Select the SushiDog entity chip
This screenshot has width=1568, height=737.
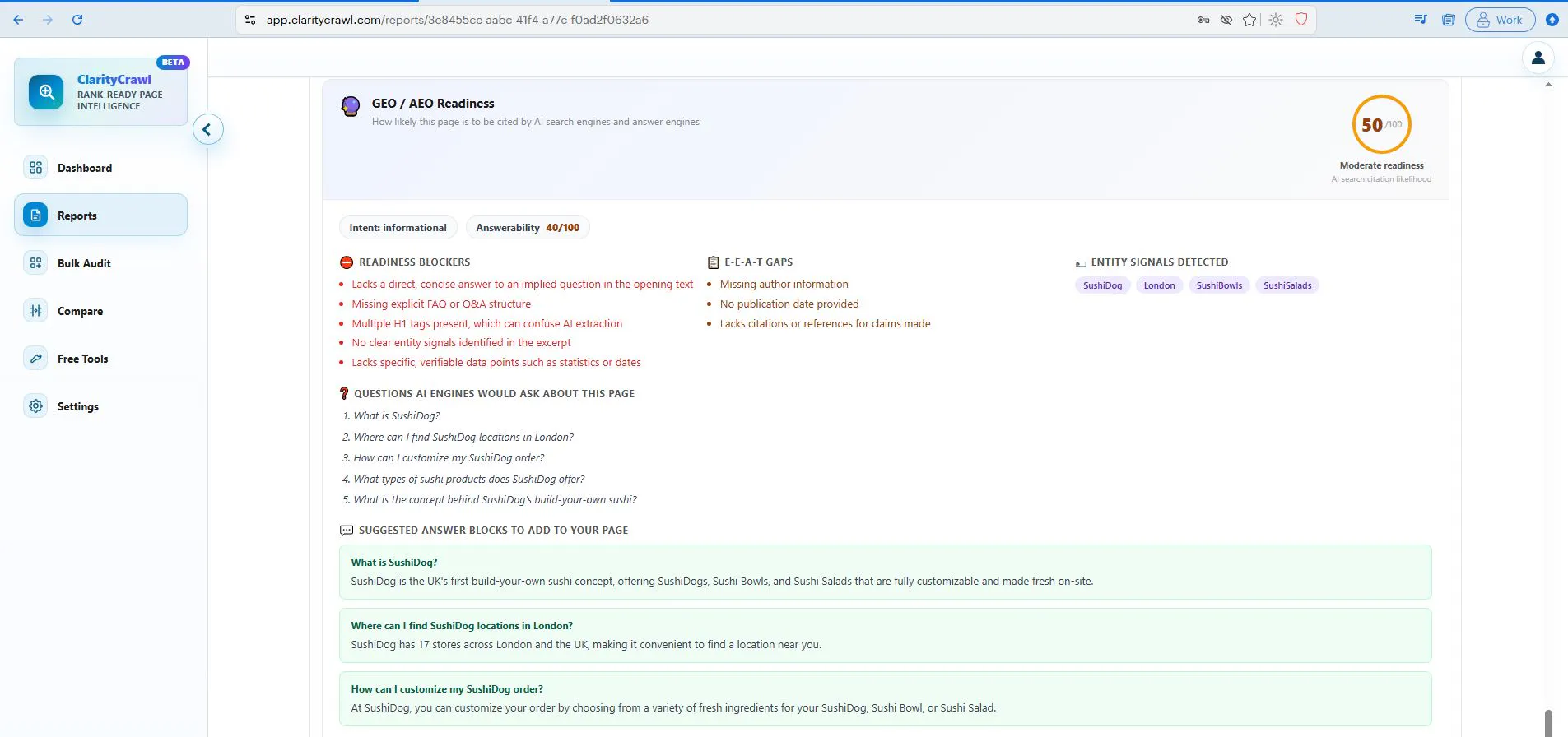click(x=1102, y=285)
